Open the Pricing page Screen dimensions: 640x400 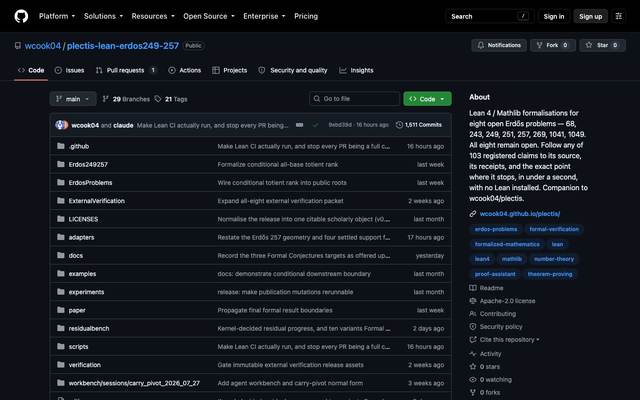coord(306,16)
